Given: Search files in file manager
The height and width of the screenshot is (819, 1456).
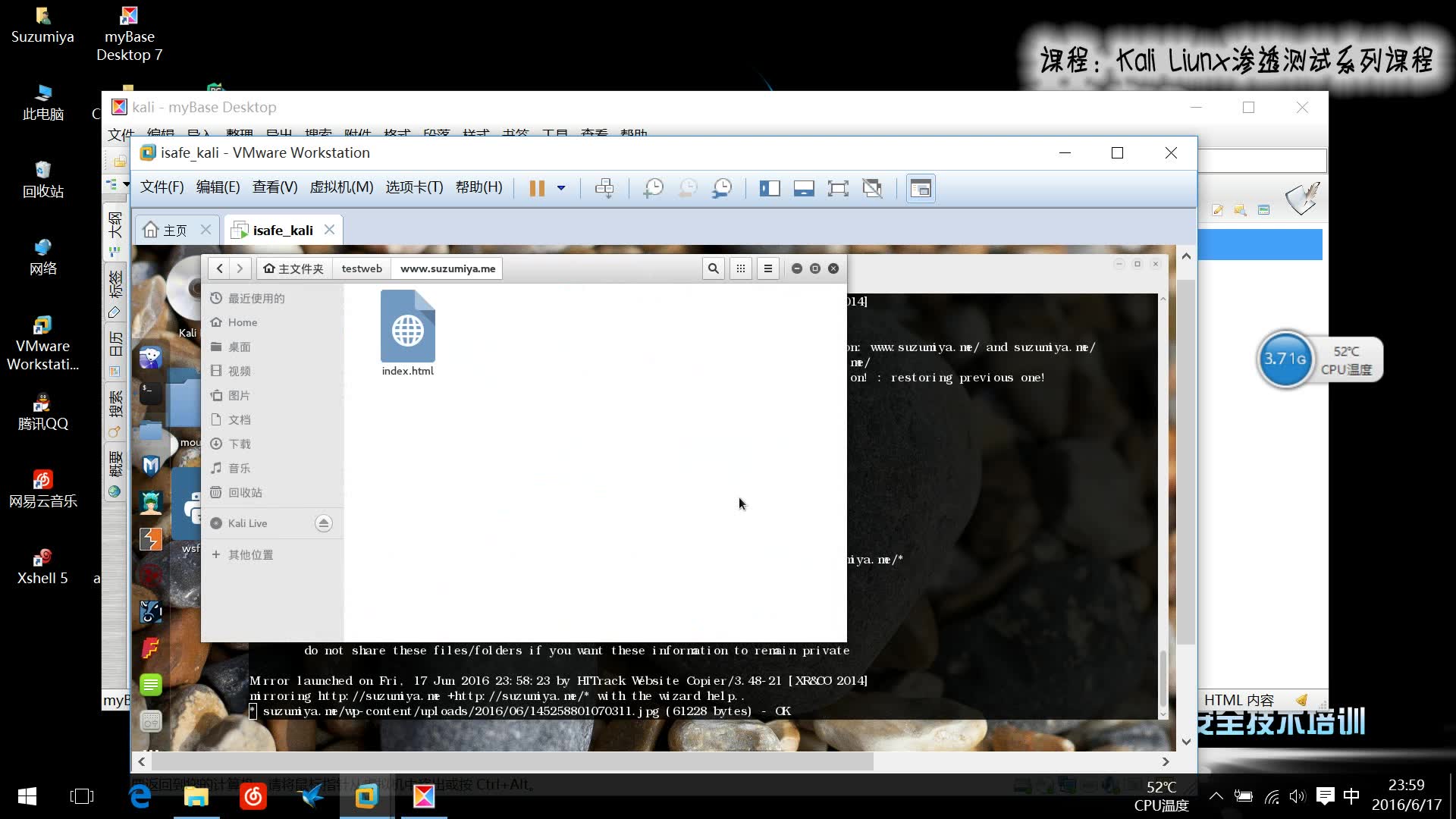Looking at the screenshot, I should pos(713,268).
